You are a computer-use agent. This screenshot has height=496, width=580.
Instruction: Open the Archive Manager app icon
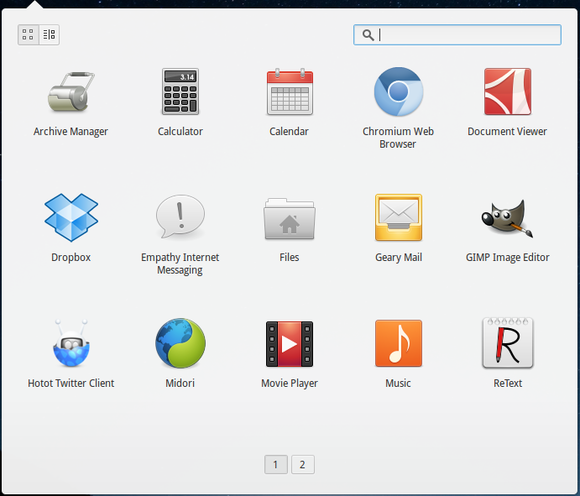(71, 91)
